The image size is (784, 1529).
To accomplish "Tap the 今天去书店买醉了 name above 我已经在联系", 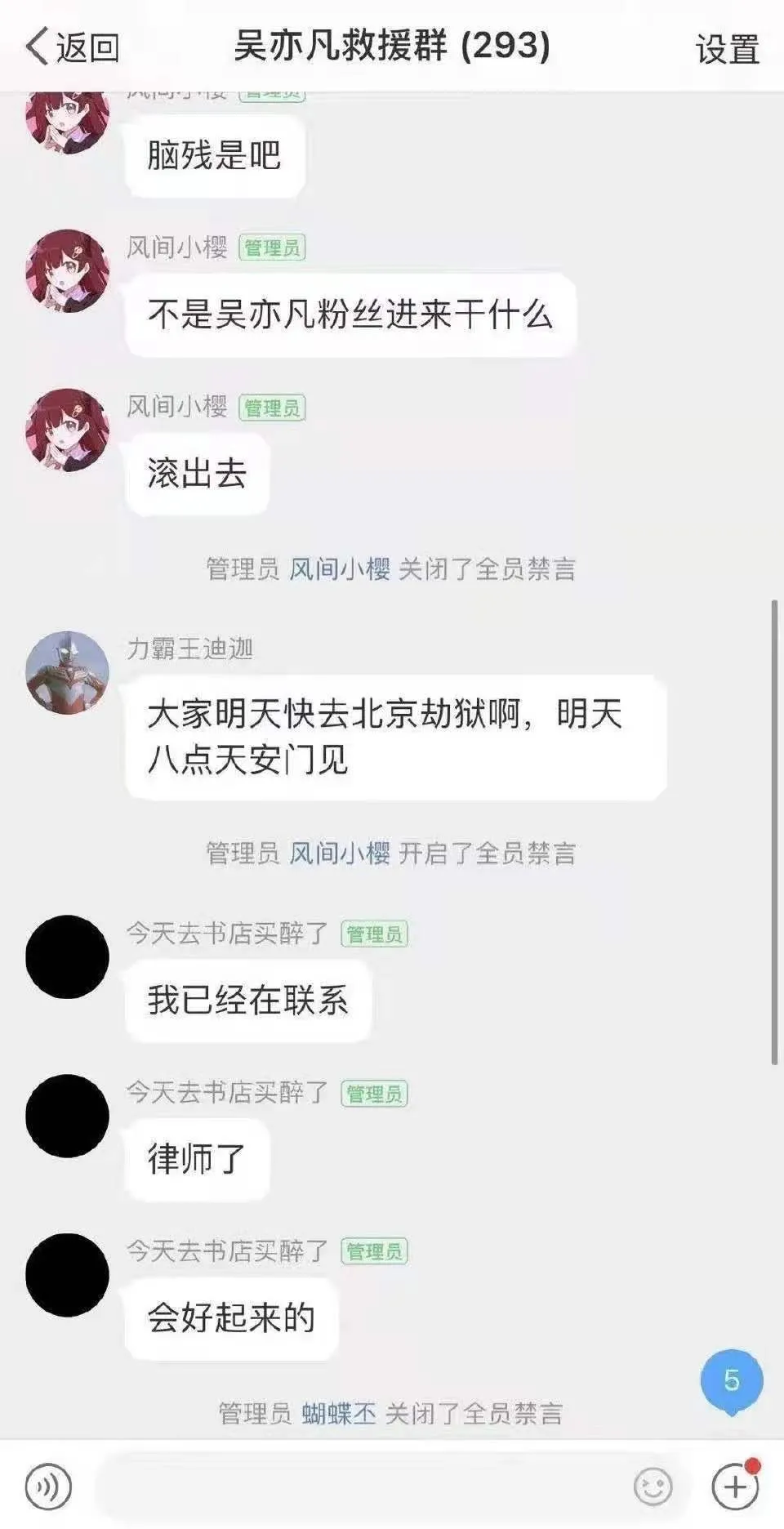I will [x=227, y=933].
